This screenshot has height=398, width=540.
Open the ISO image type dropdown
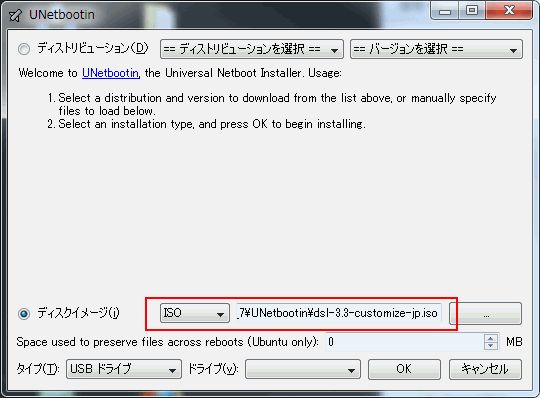click(195, 313)
